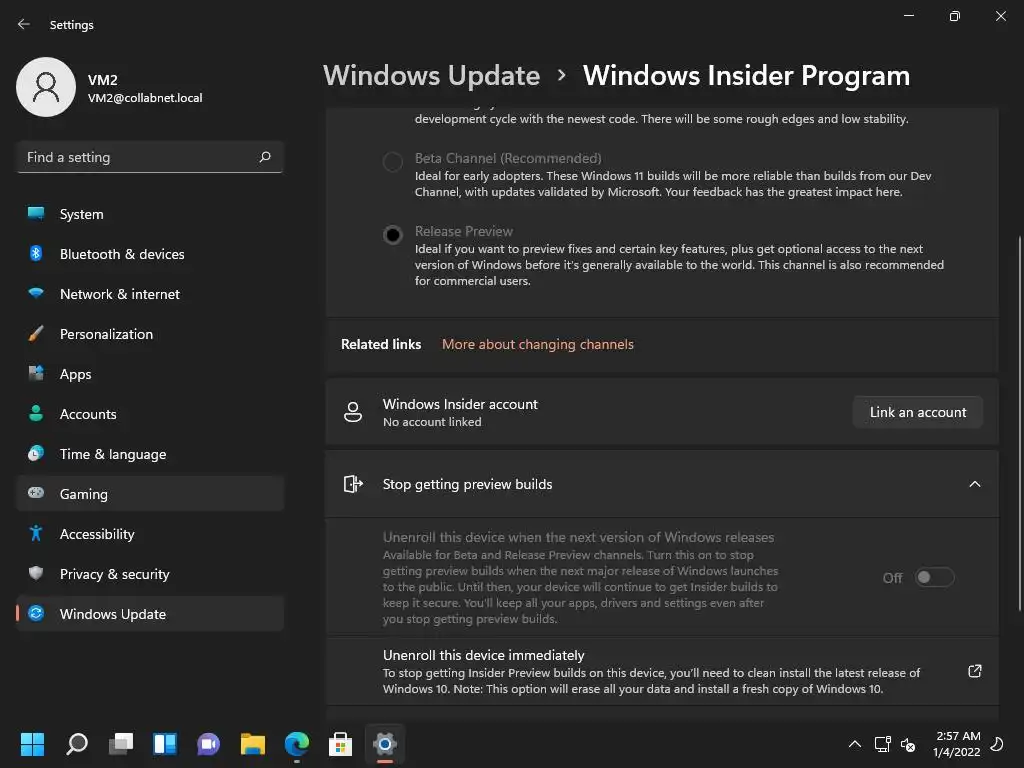
Task: Click the Release Preview label text
Action: tap(464, 231)
